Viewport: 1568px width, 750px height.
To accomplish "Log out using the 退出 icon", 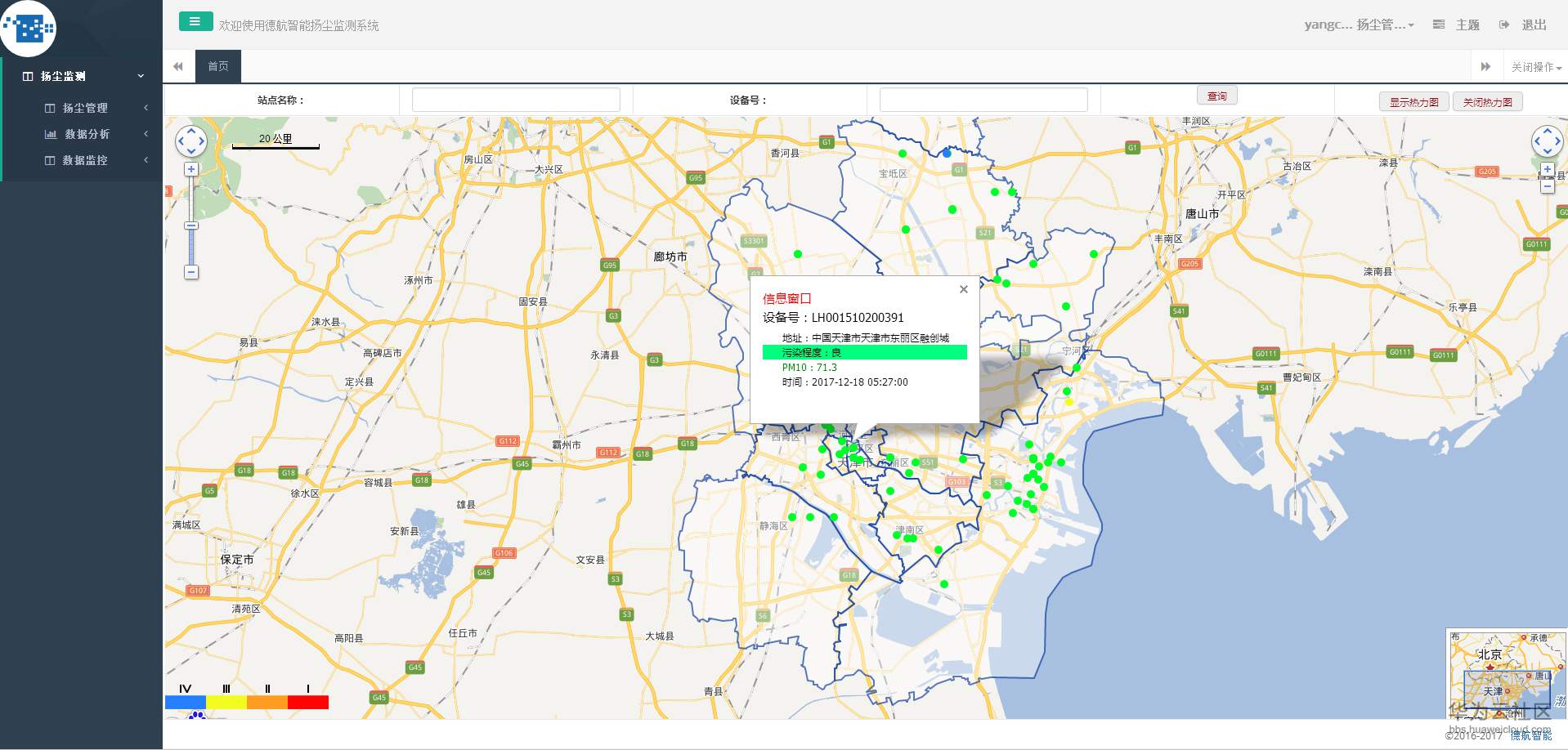I will [1504, 25].
